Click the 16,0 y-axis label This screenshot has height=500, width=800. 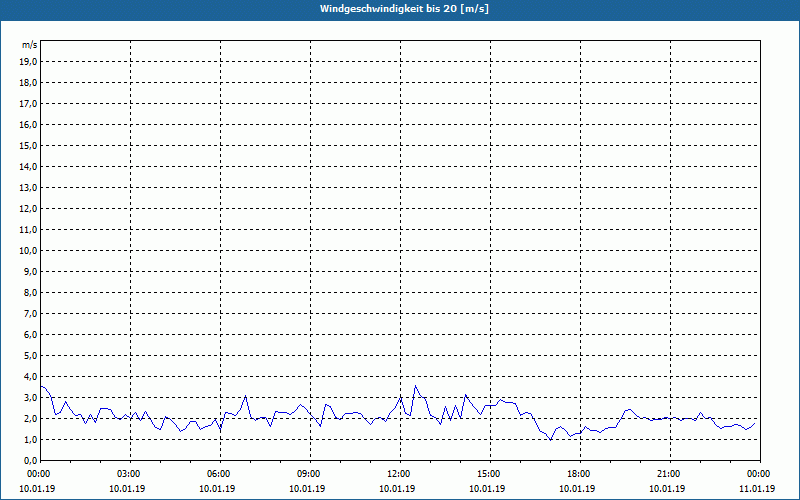tap(28, 124)
